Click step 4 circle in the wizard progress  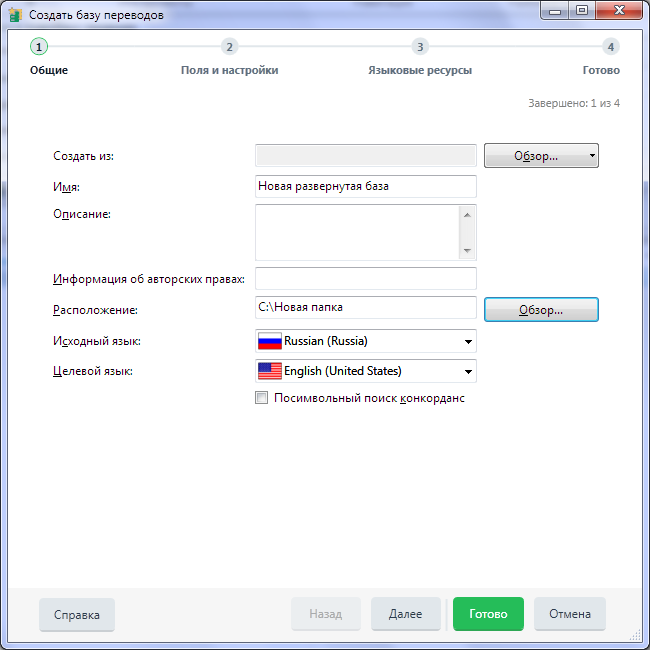pyautogui.click(x=611, y=47)
